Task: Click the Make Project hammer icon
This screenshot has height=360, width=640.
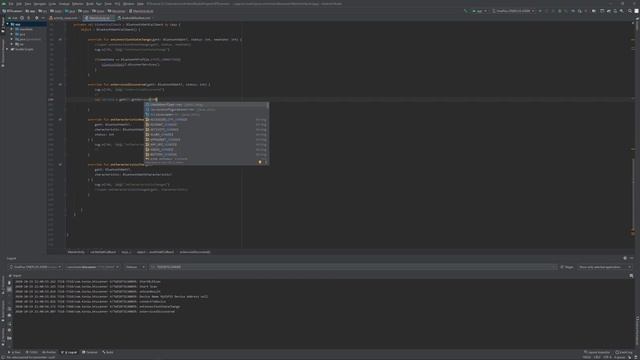Action: 466,11
